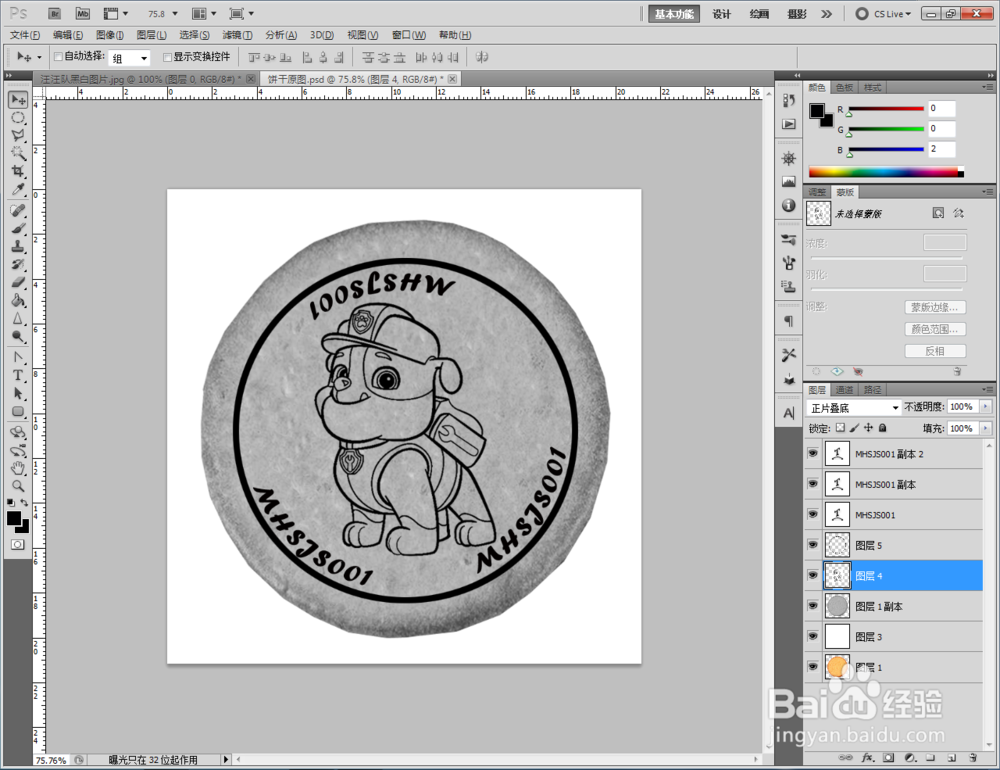
Task: Select the Eraser tool
Action: coord(18,282)
